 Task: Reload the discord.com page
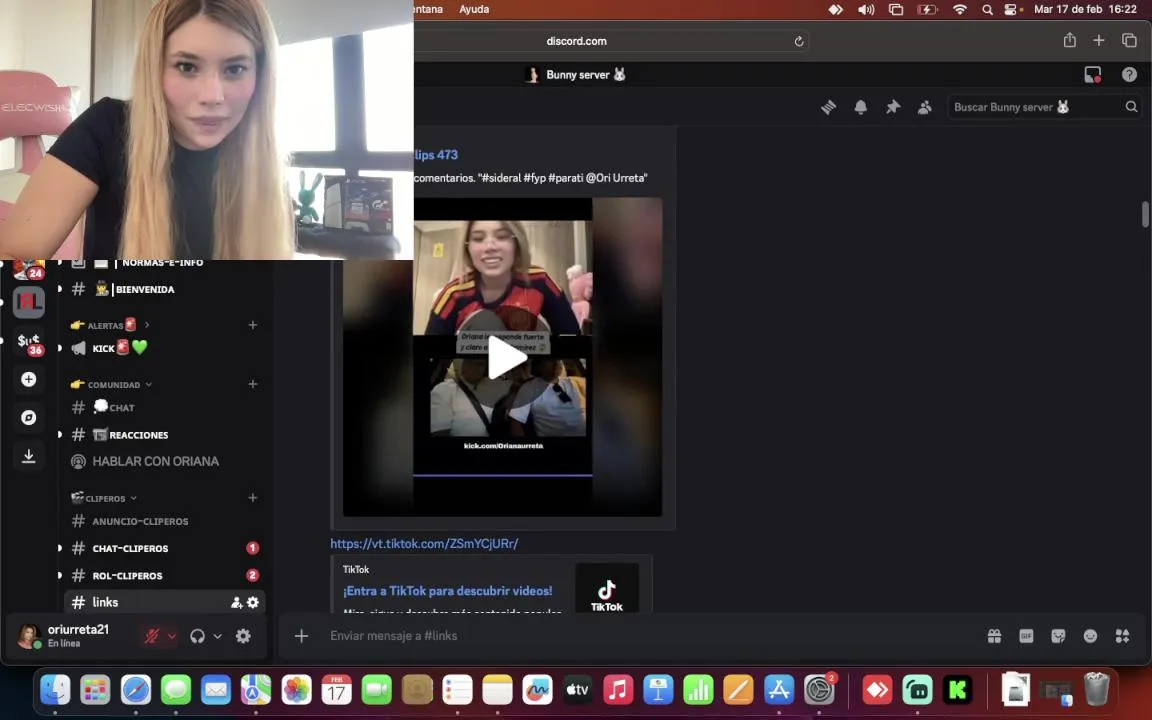click(799, 41)
